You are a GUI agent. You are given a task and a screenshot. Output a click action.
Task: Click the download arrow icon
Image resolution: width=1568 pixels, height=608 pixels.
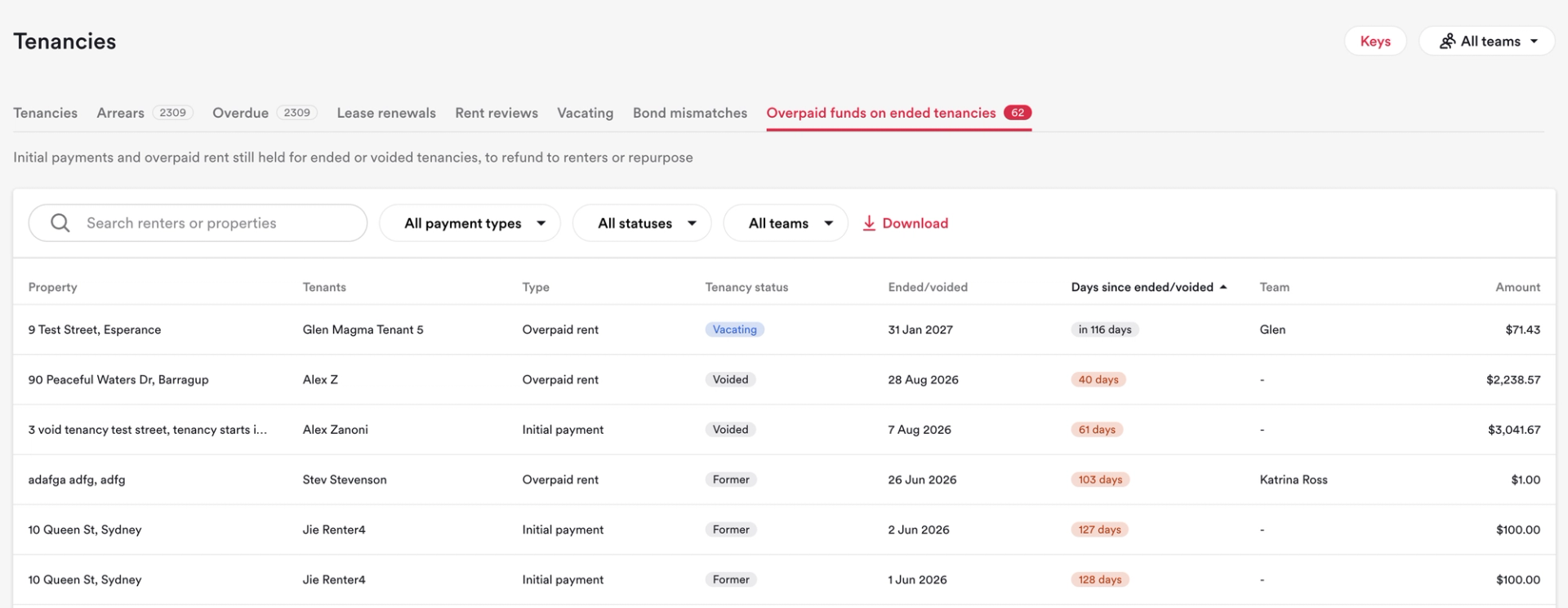click(869, 223)
